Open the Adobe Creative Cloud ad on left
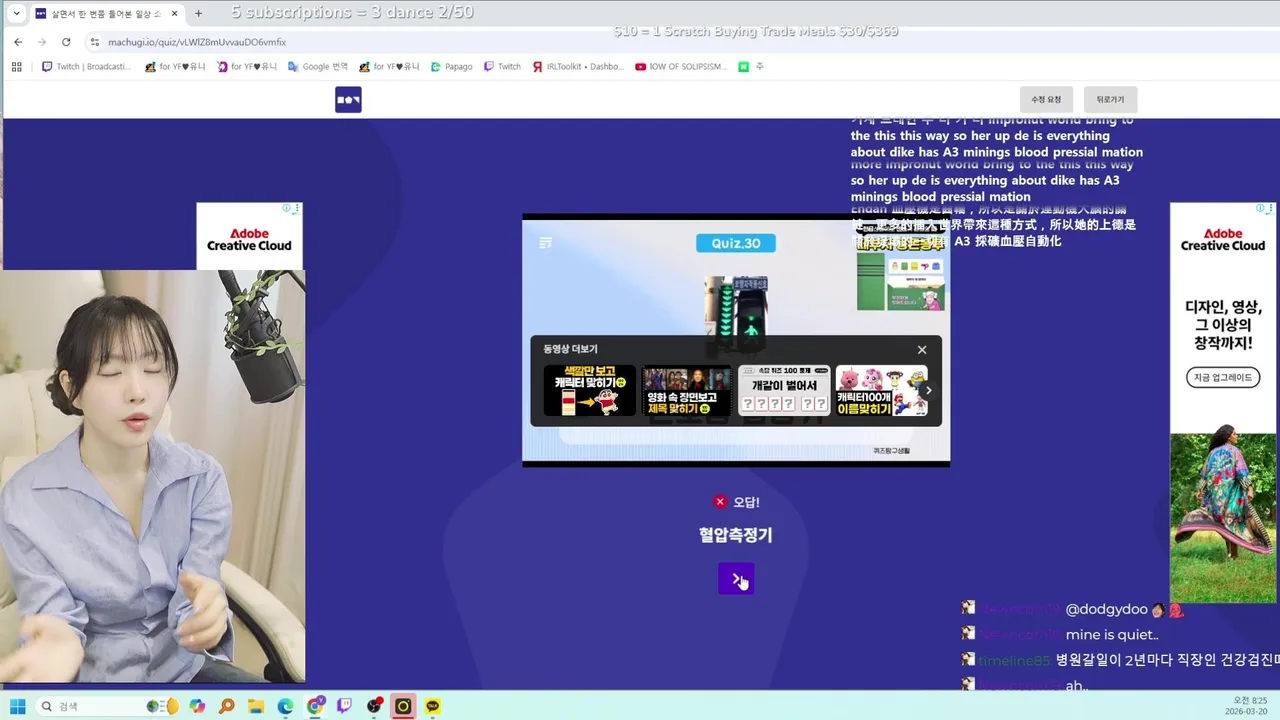 point(249,237)
